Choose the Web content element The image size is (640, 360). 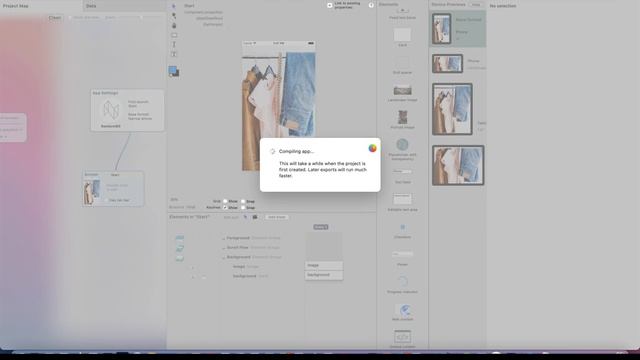pos(402,312)
